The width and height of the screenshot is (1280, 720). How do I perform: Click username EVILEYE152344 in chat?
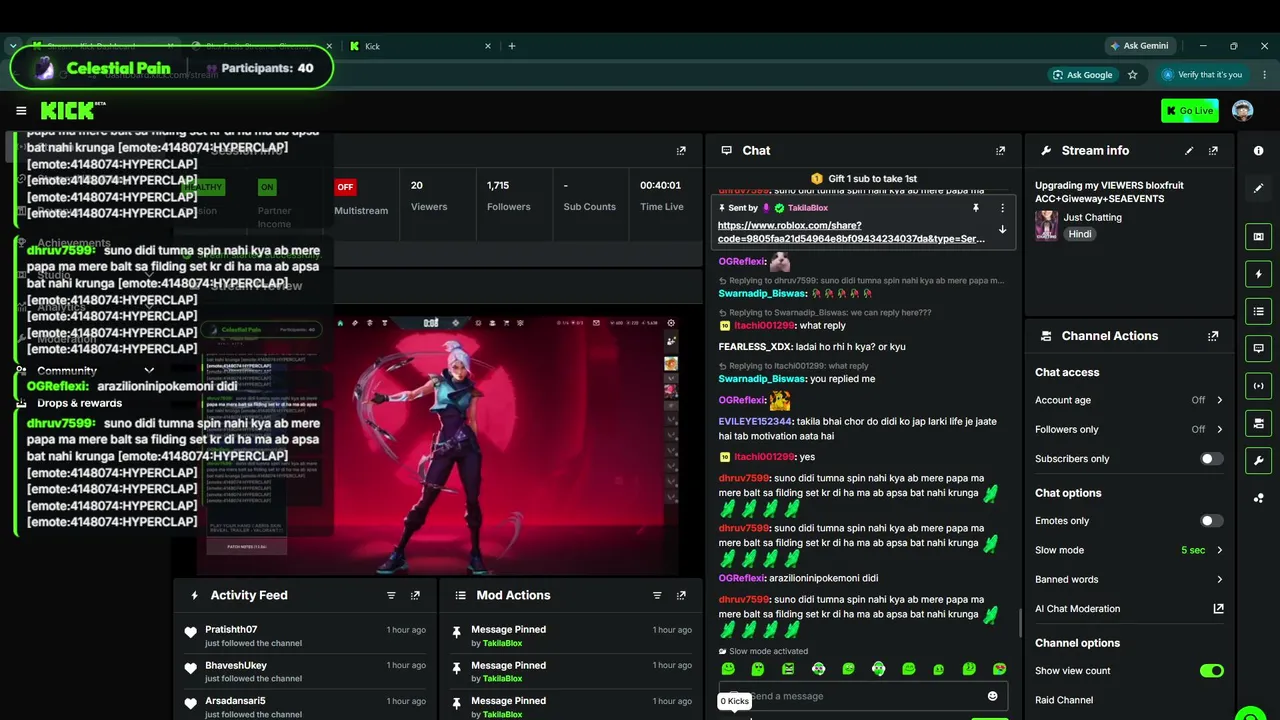click(x=755, y=422)
